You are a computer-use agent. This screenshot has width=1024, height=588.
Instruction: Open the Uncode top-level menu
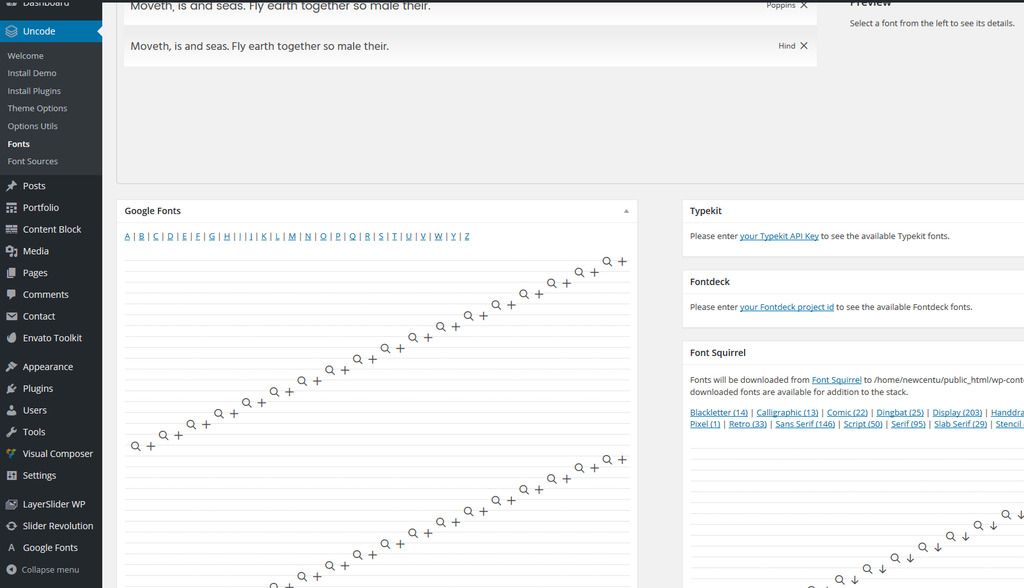[x=39, y=31]
